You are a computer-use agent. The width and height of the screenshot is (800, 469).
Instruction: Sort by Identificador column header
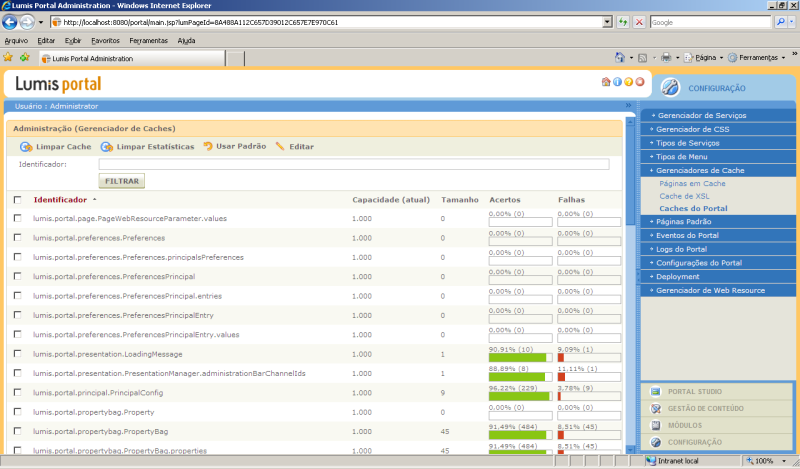click(x=60, y=200)
